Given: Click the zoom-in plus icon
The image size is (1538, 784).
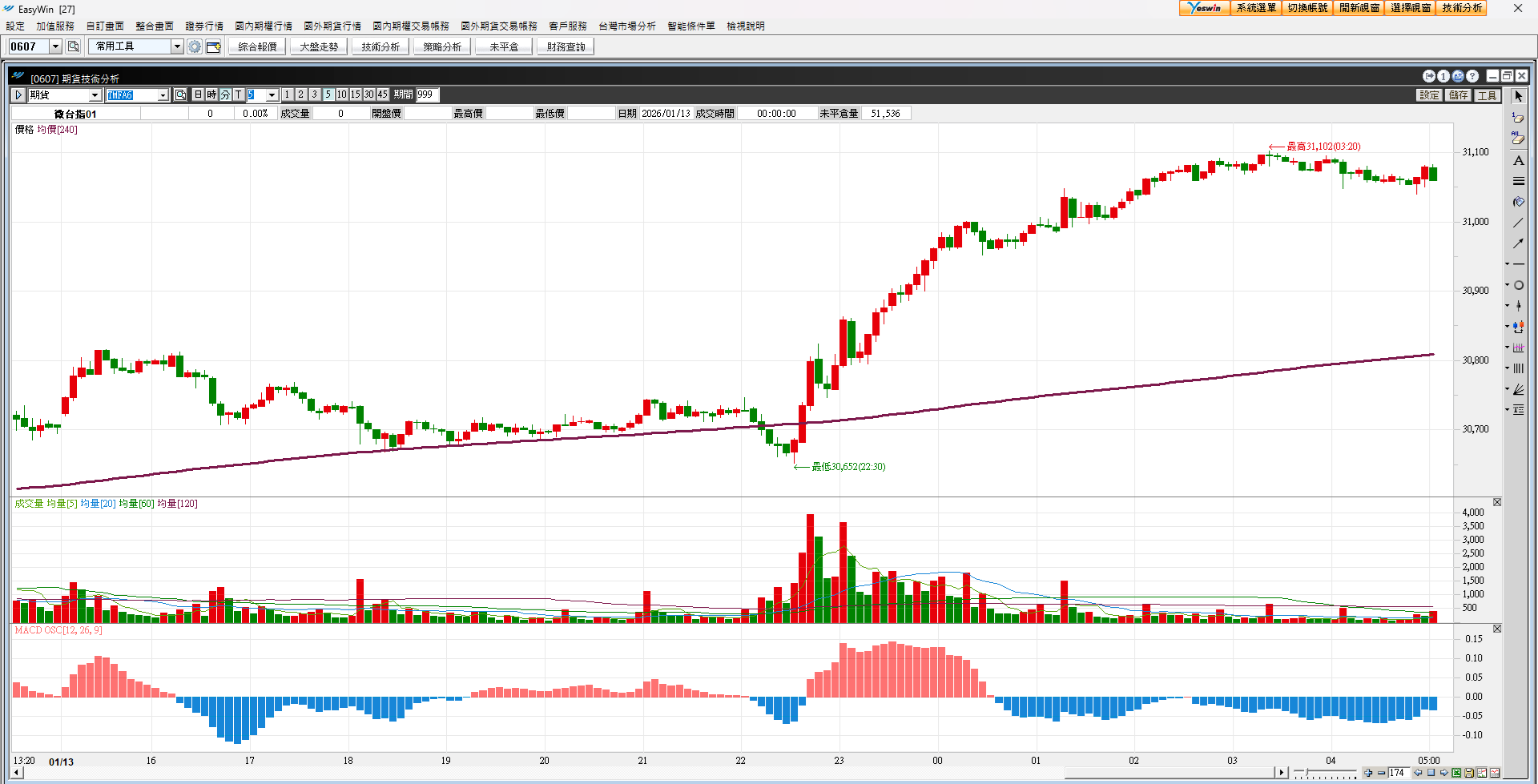Looking at the screenshot, I should click(x=1368, y=773).
